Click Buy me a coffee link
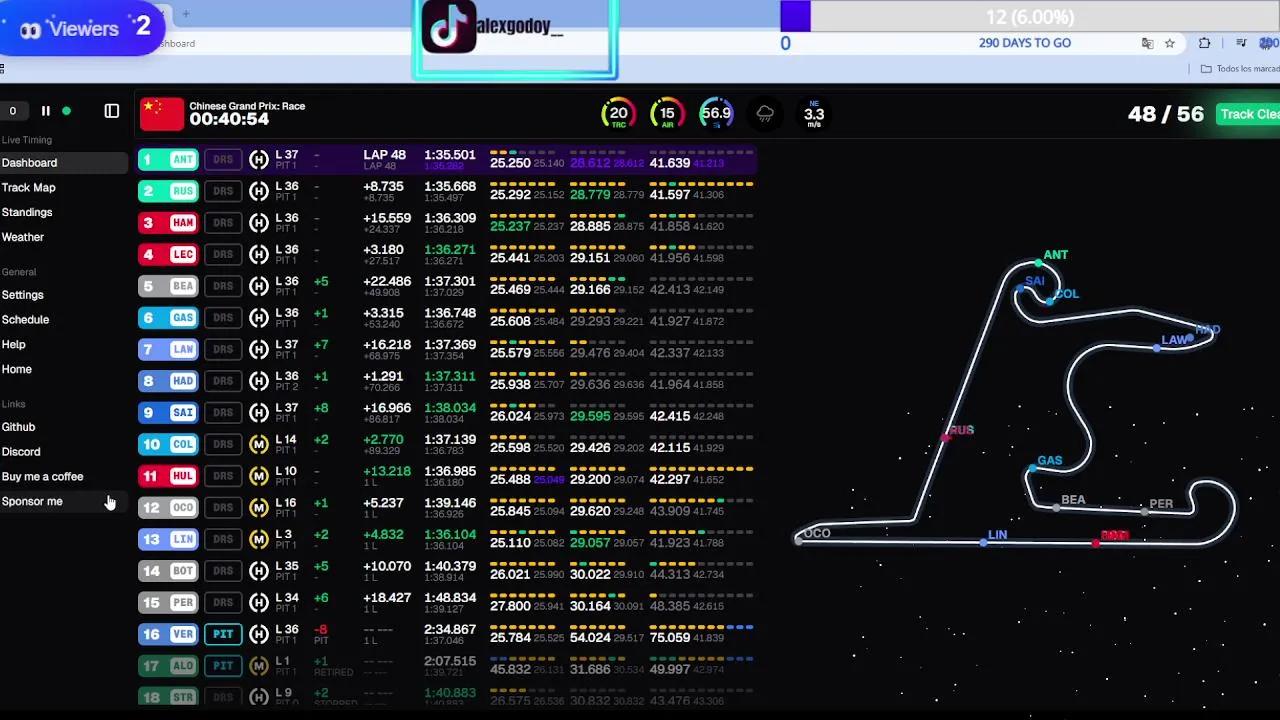Image resolution: width=1280 pixels, height=720 pixels. 42,477
